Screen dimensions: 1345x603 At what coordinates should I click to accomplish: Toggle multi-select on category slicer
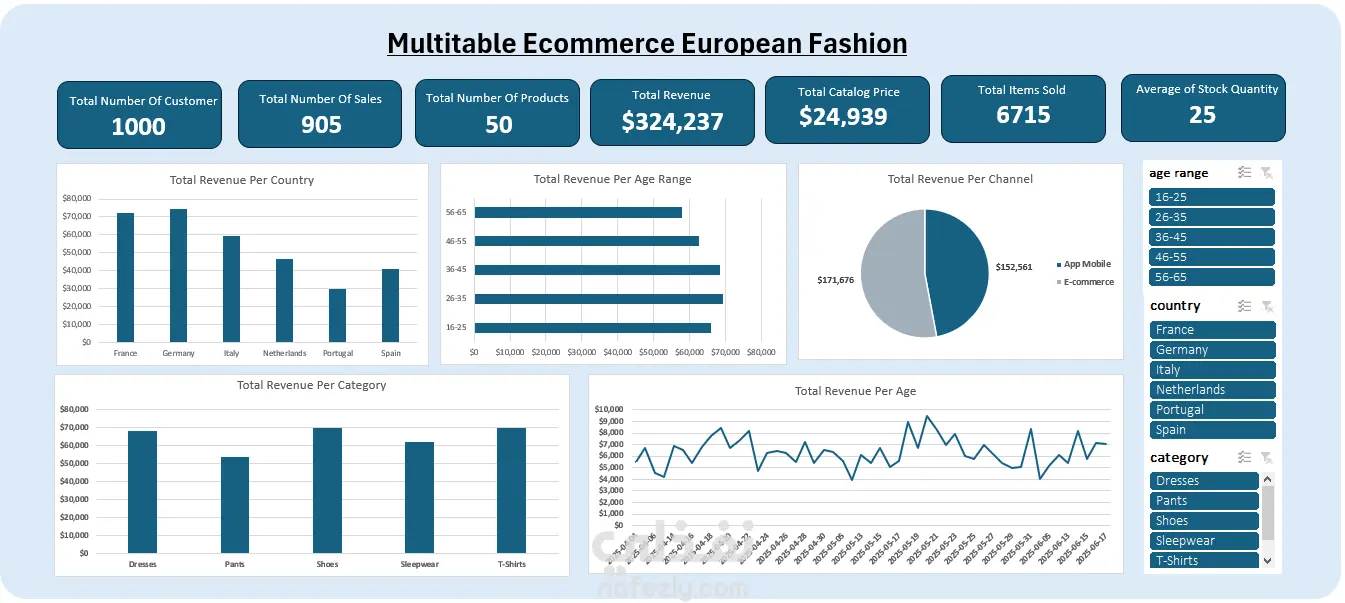point(1244,457)
